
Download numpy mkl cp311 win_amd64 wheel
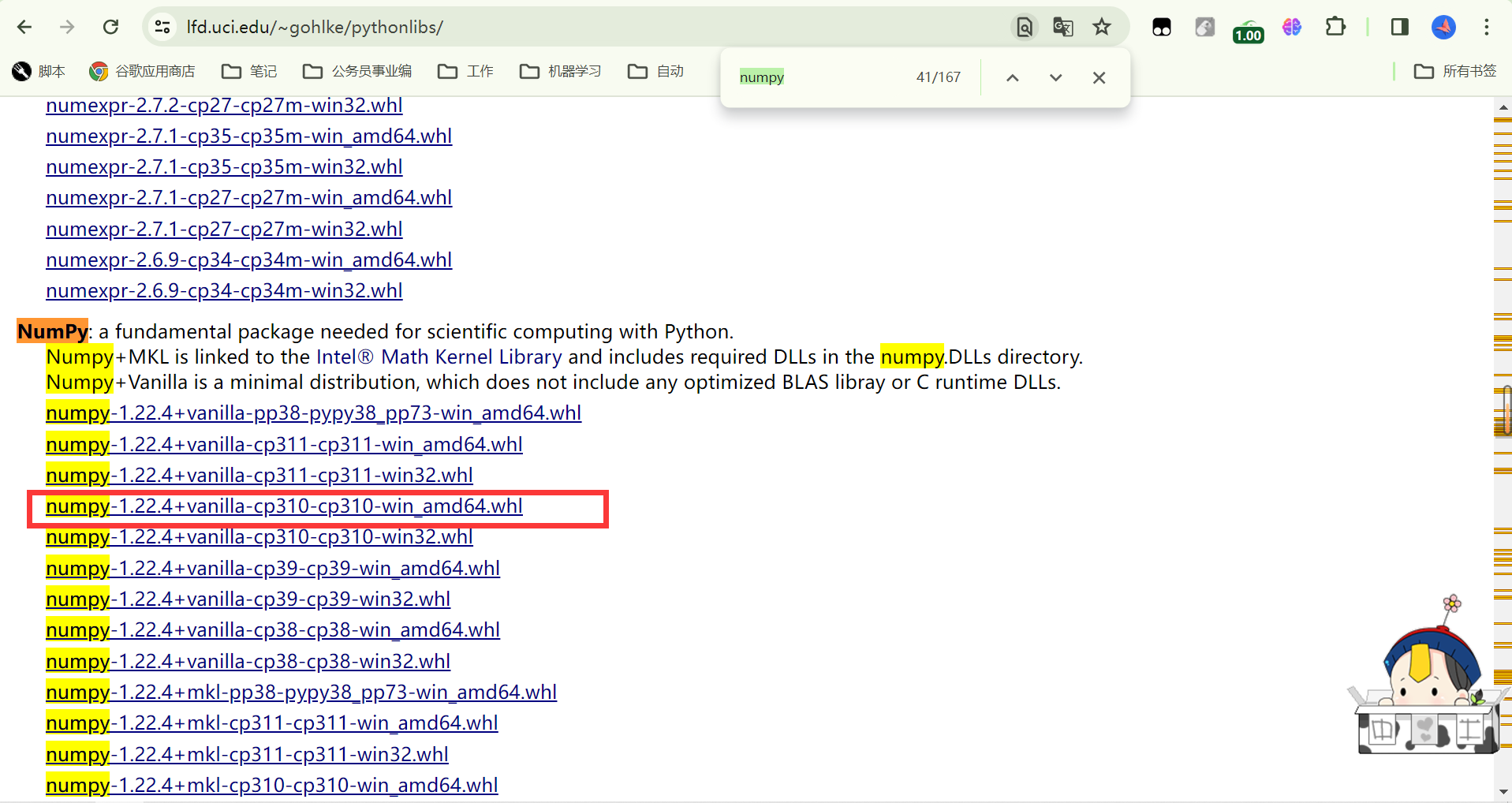pyautogui.click(x=271, y=723)
